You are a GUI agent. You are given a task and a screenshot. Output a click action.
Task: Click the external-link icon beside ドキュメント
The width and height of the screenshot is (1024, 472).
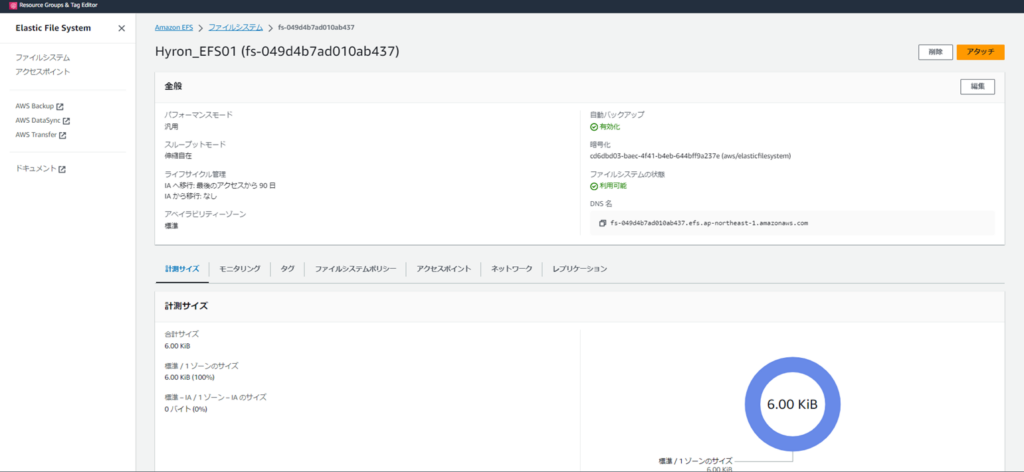[x=62, y=169]
